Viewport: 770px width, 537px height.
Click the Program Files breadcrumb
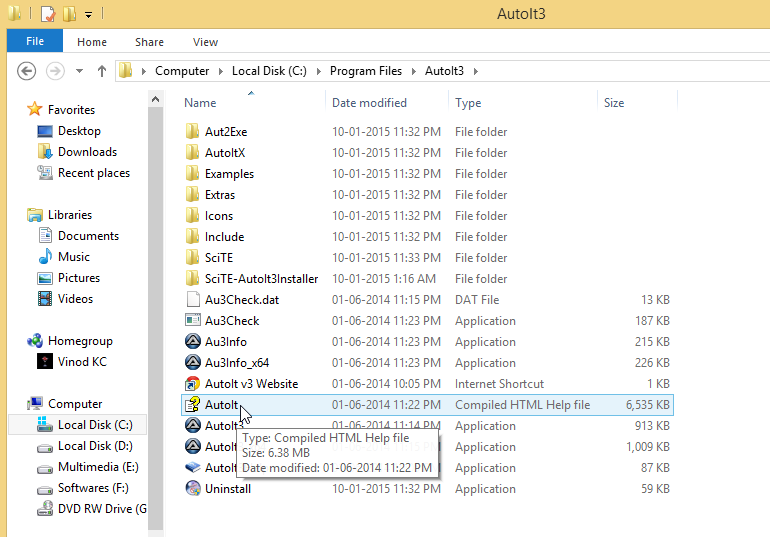[366, 71]
